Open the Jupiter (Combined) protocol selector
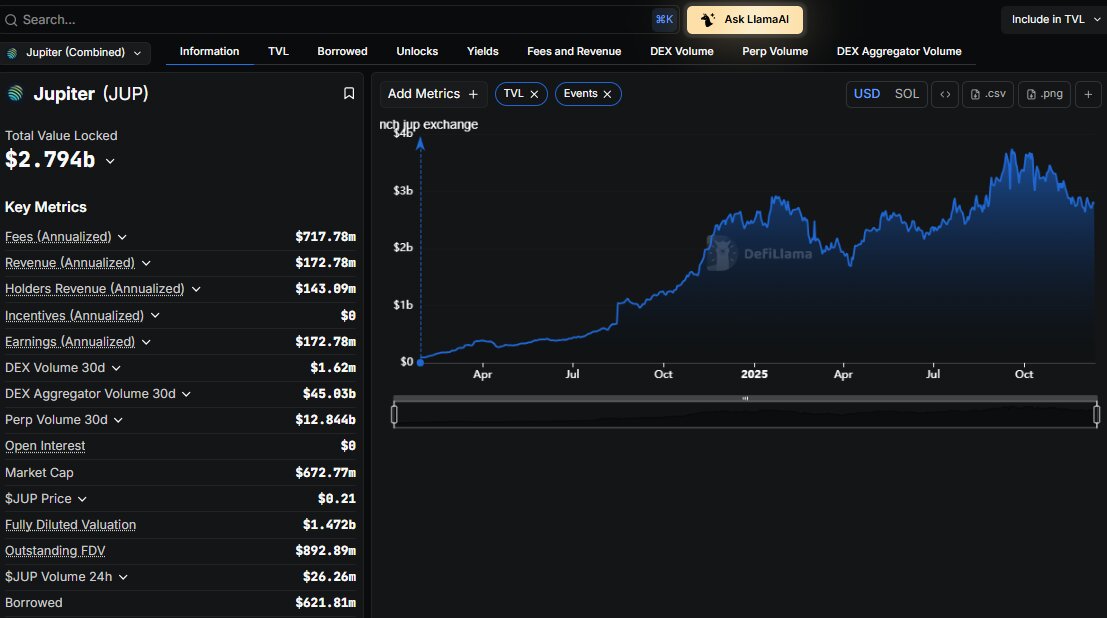 point(76,52)
